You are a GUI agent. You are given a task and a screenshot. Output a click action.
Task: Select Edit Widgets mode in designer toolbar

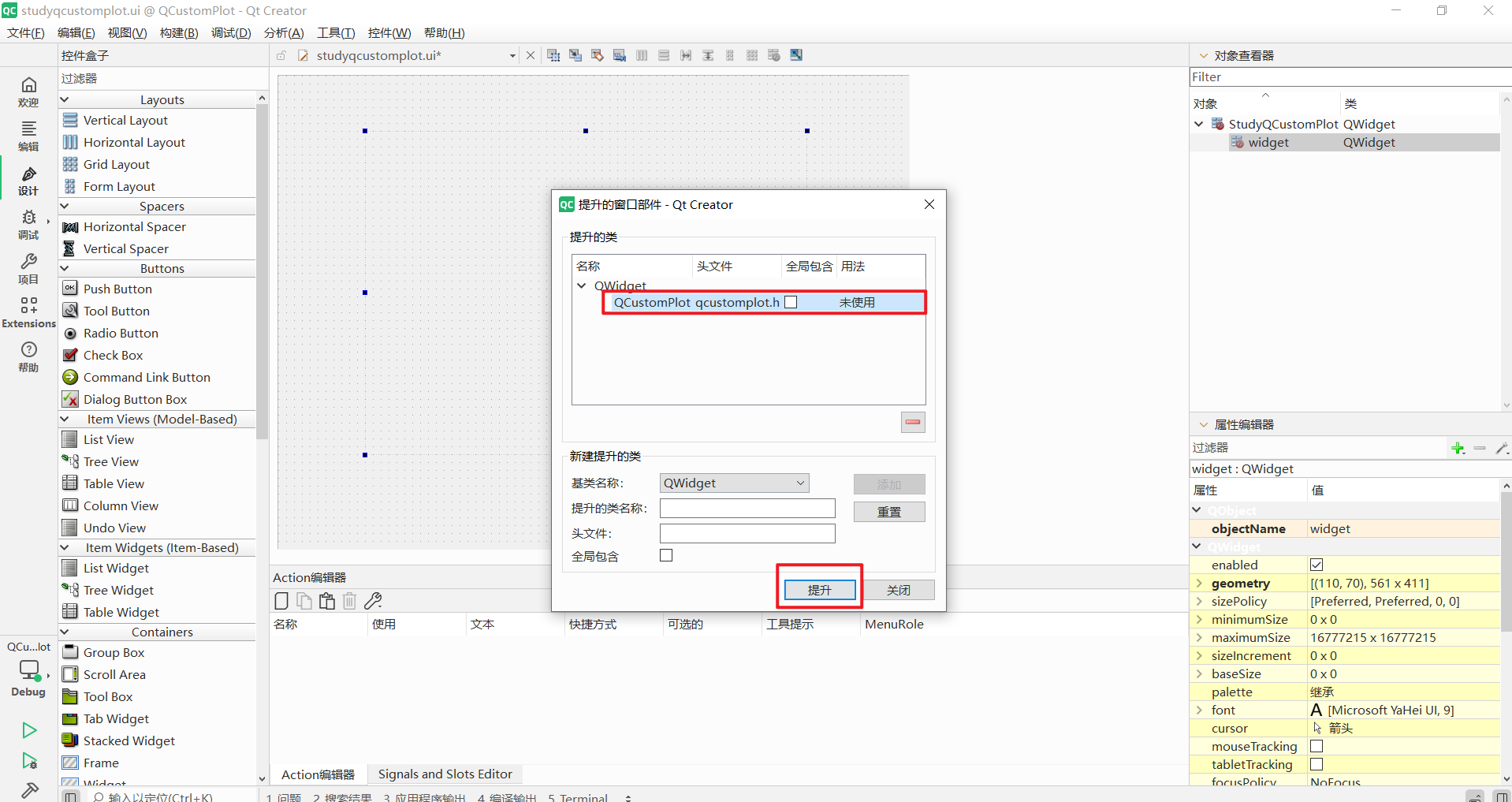[x=553, y=55]
